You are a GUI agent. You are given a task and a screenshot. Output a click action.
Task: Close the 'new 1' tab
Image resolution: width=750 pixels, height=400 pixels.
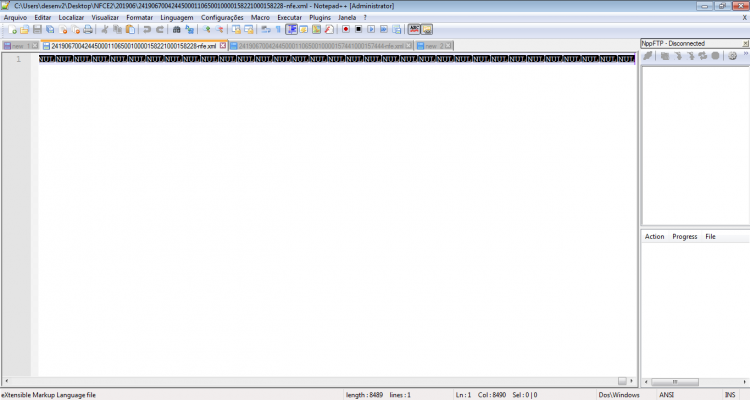pos(34,46)
